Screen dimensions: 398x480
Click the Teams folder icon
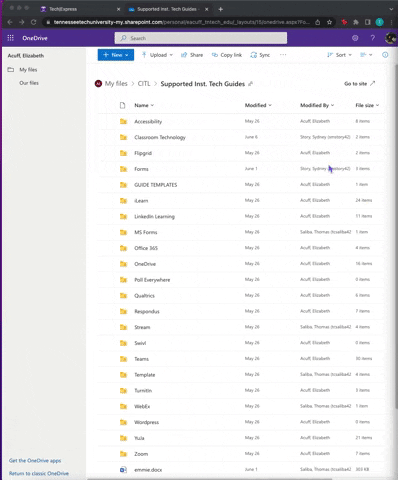point(123,359)
